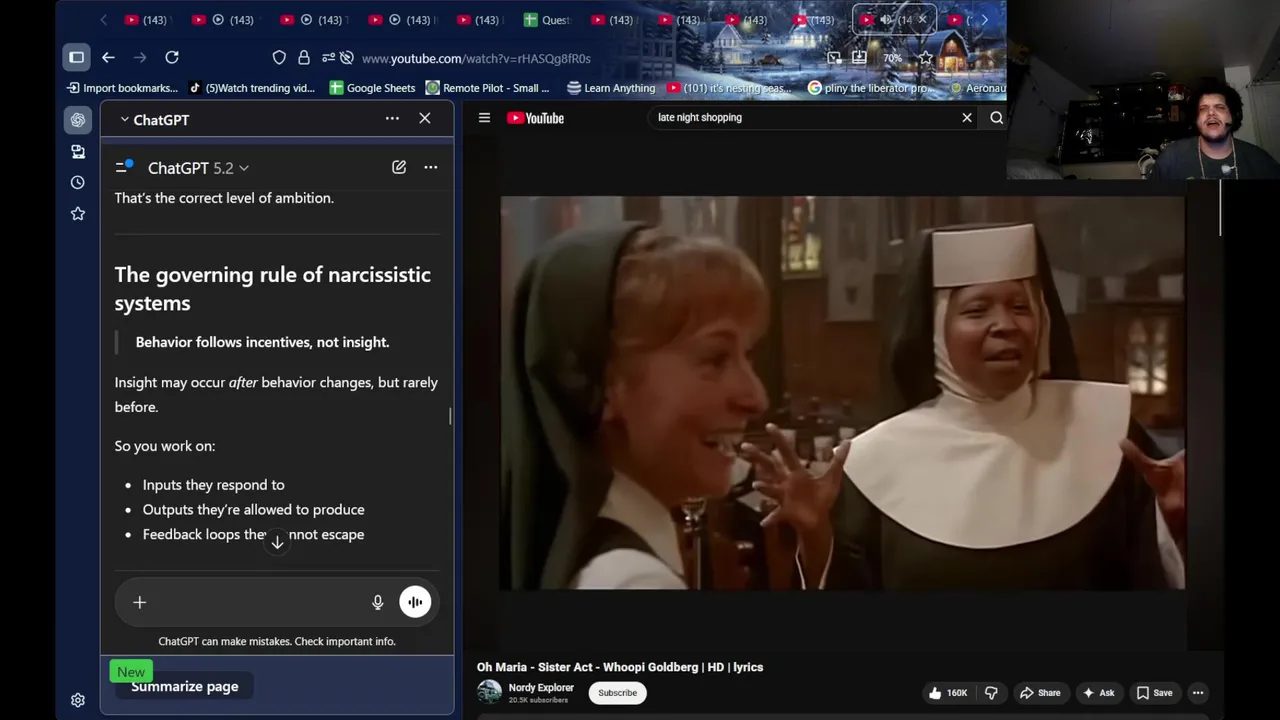1280x720 pixels.
Task: Start ChatGPT voice mode
Action: tap(415, 602)
